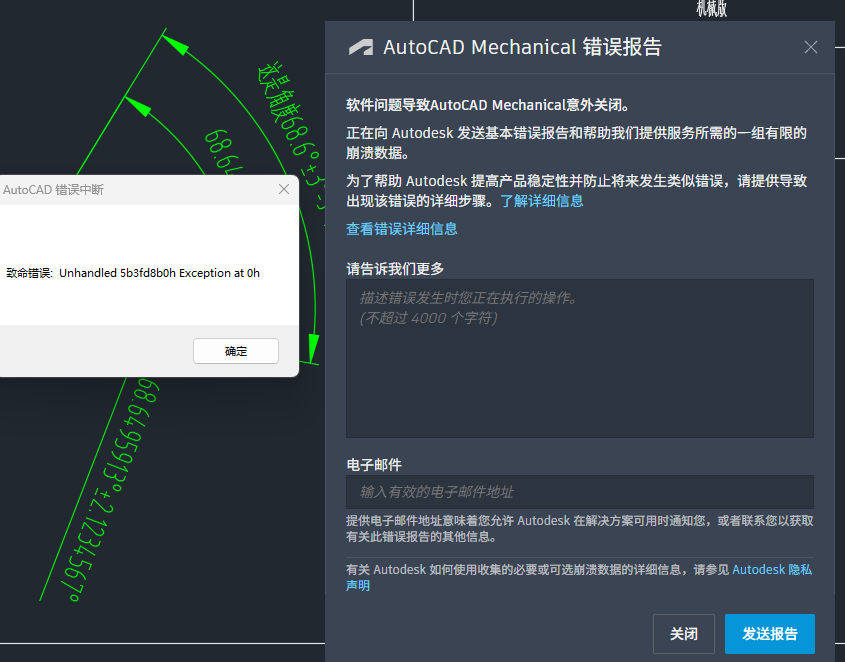Open the 了解详细信息 link
Image resolution: width=845 pixels, height=662 pixels.
point(542,201)
